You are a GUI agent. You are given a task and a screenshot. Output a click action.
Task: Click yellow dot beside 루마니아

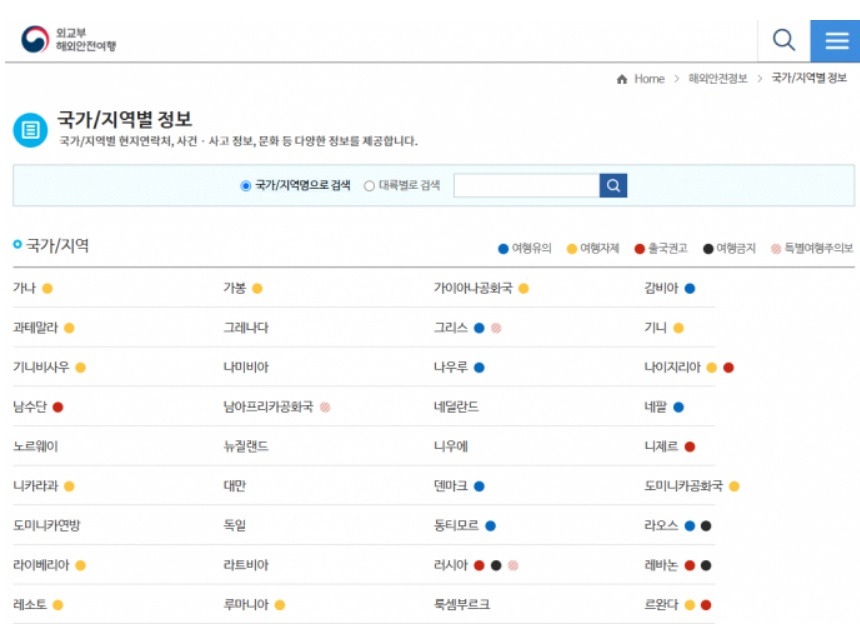click(x=280, y=605)
